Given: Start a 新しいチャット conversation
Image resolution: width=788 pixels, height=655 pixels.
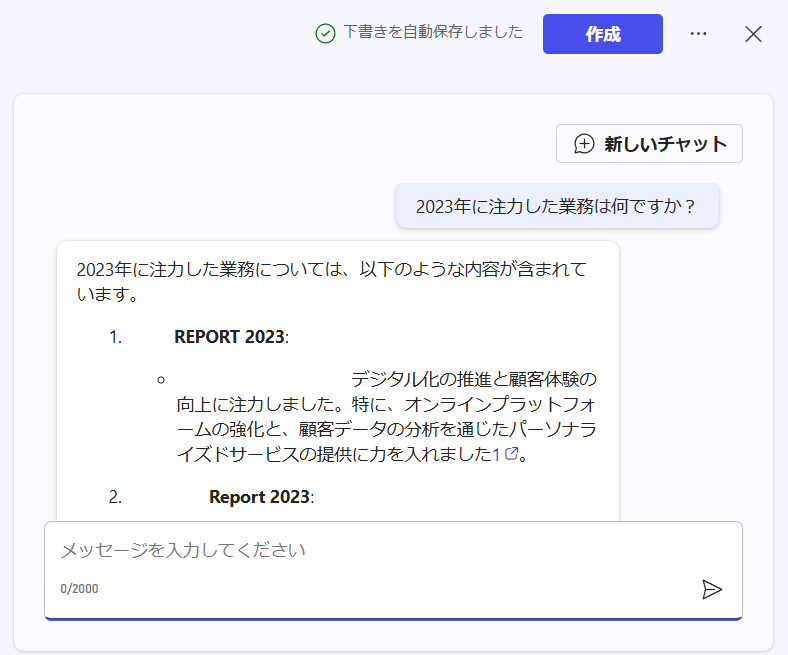Looking at the screenshot, I should click(649, 144).
